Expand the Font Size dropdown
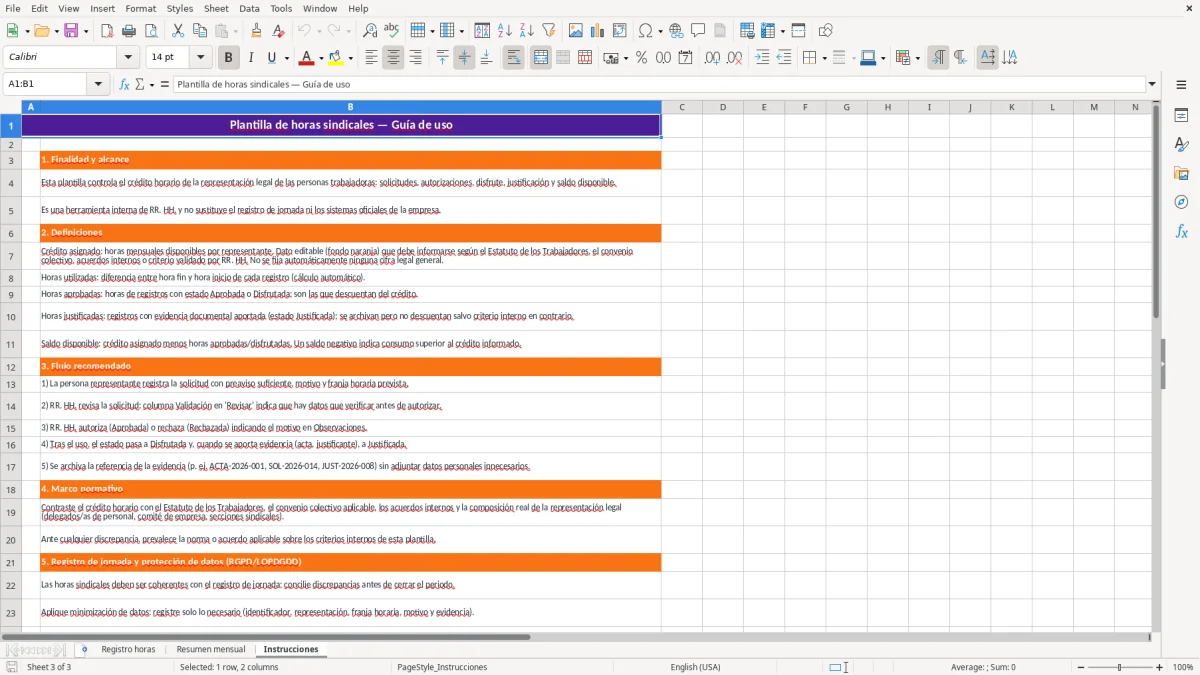 [x=200, y=58]
